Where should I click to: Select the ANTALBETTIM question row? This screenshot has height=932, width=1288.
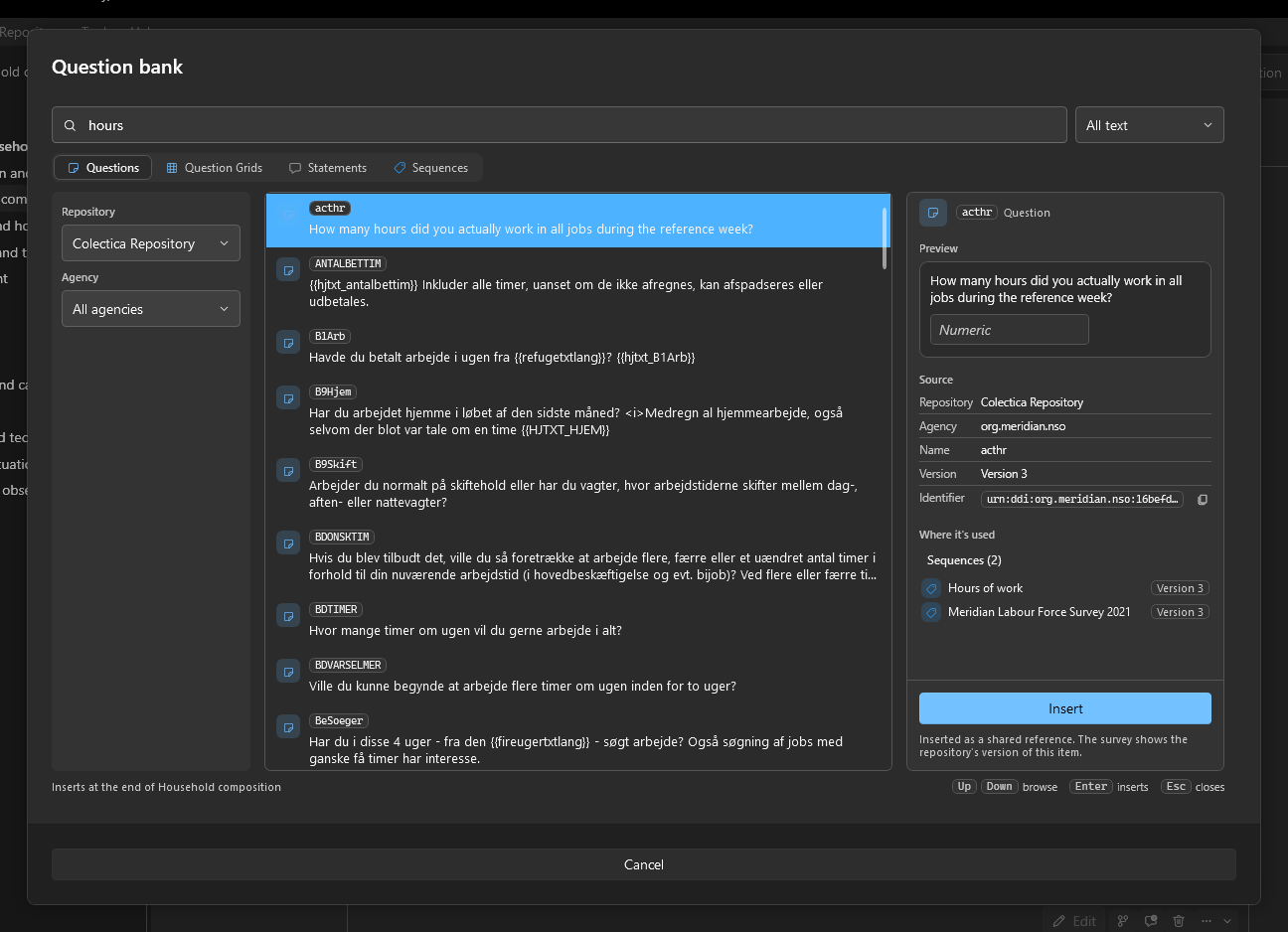577,283
